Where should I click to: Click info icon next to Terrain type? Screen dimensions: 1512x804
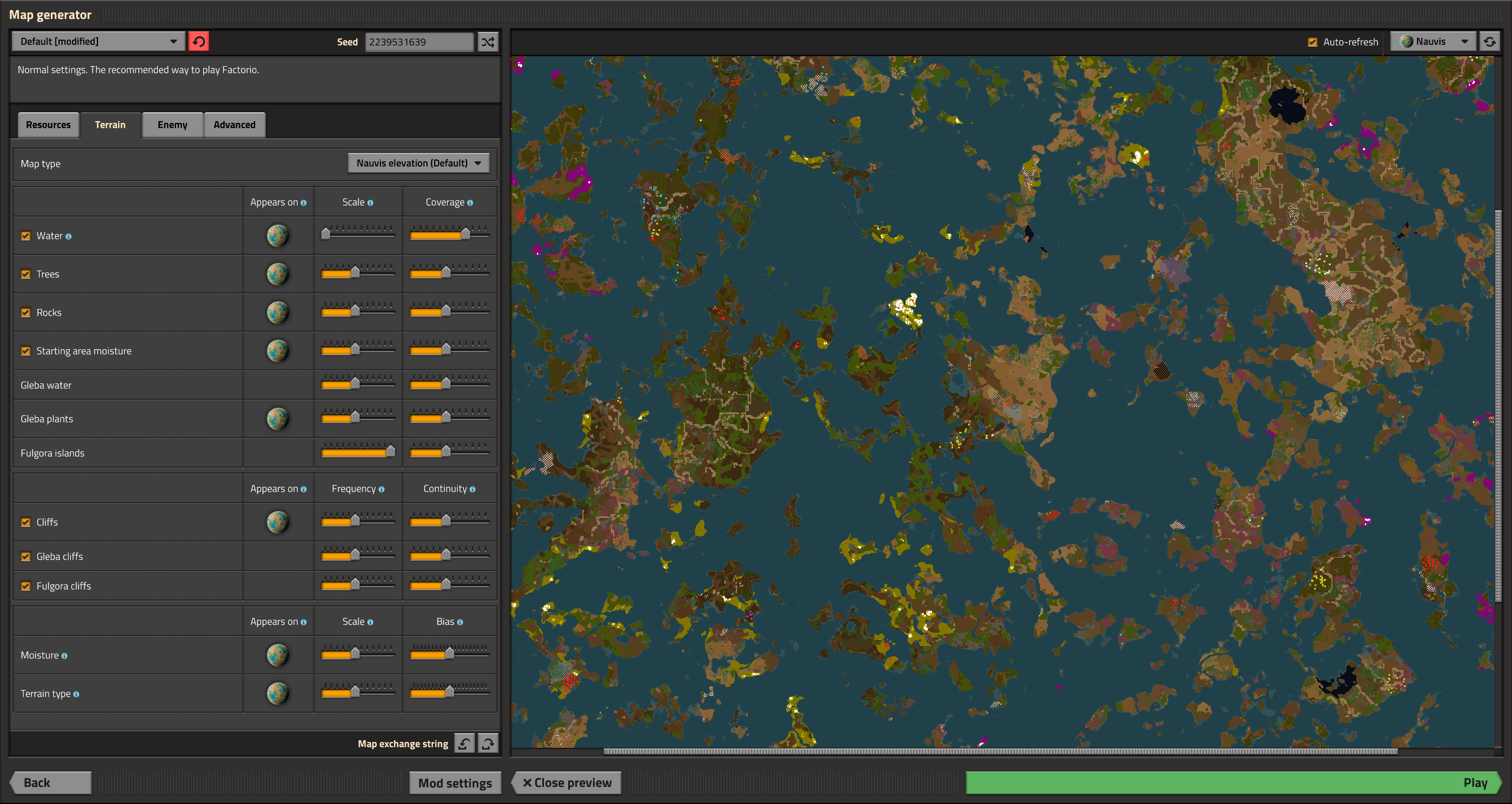tap(76, 694)
